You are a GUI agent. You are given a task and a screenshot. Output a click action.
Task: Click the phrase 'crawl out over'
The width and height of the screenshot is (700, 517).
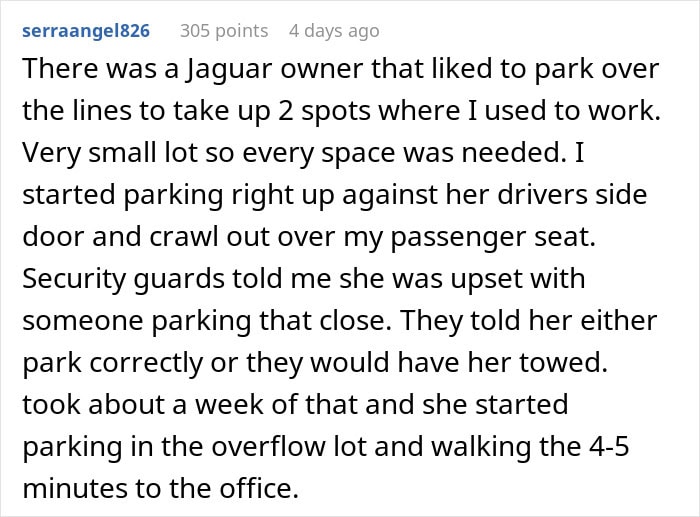(x=242, y=237)
